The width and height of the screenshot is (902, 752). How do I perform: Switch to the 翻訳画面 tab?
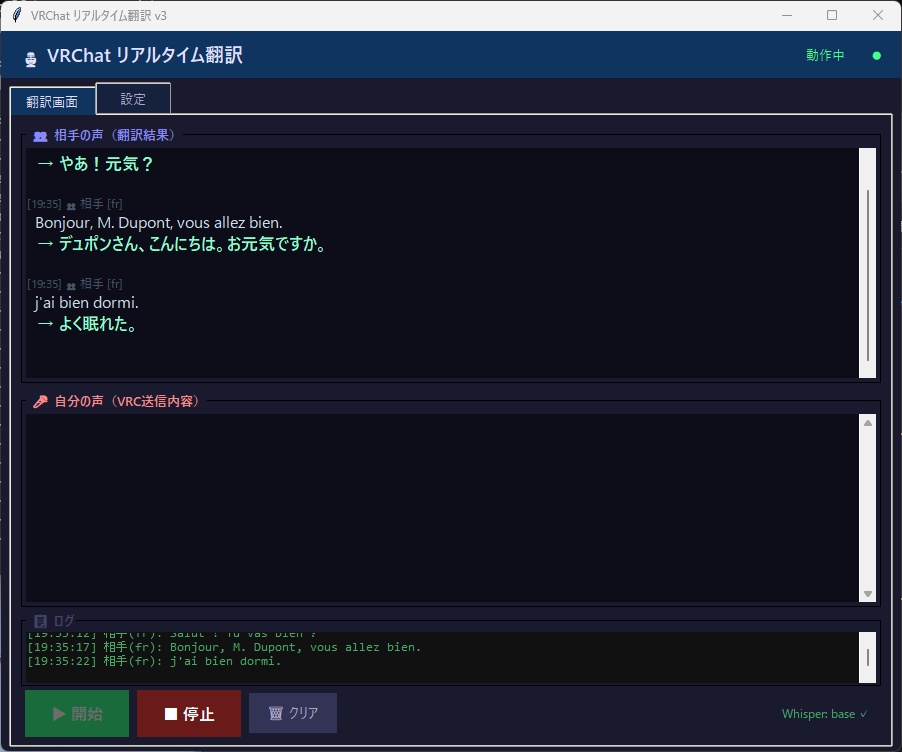(x=52, y=101)
